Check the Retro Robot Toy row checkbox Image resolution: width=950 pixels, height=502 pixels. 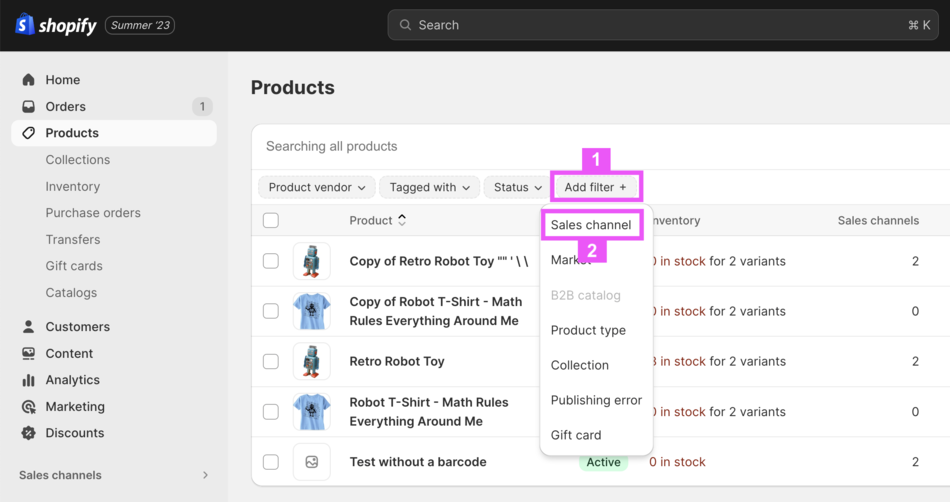pyautogui.click(x=271, y=362)
